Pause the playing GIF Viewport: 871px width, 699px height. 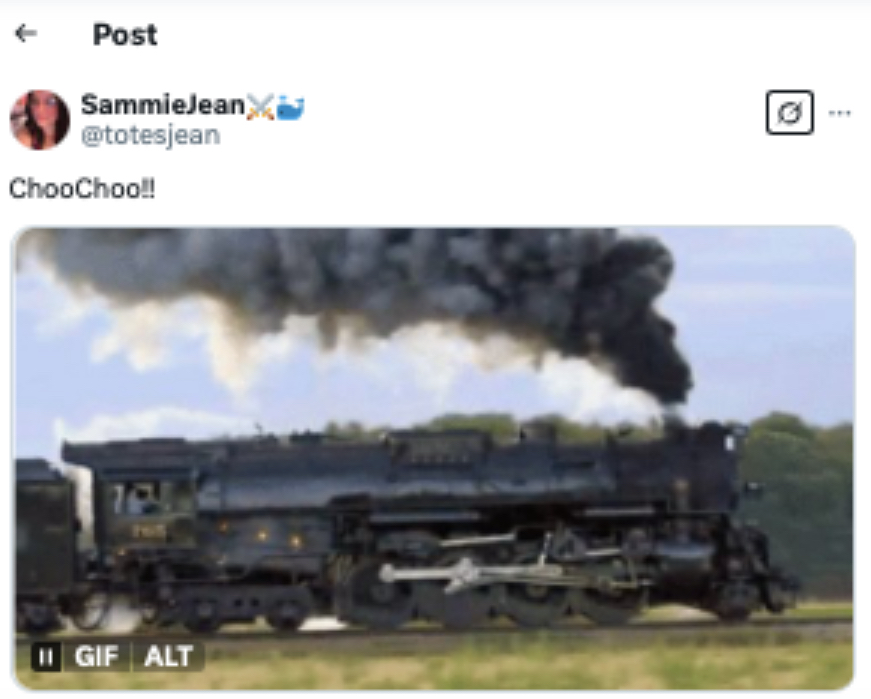pos(46,657)
